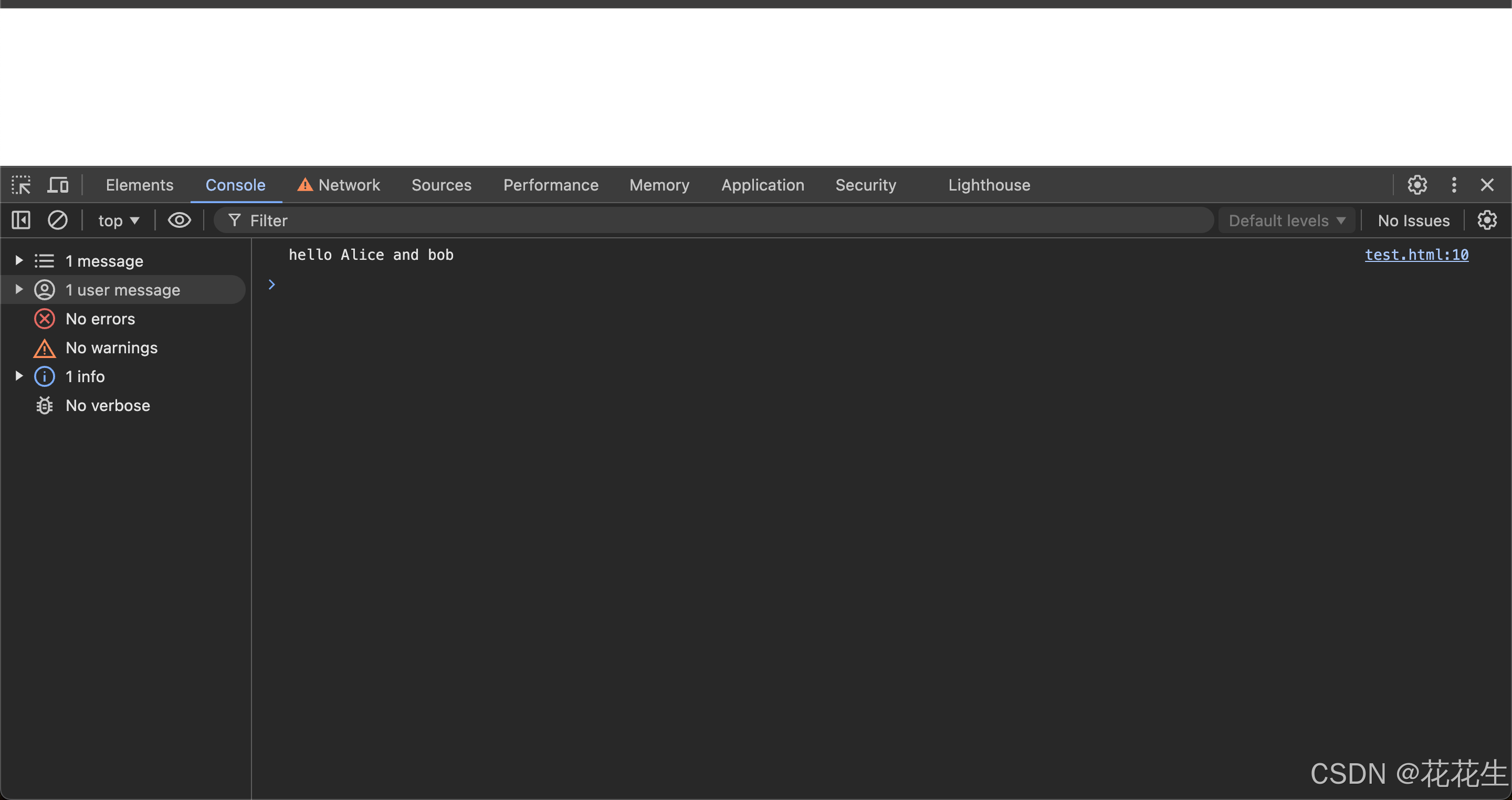Click the clear console icon
Image resolution: width=1512 pixels, height=800 pixels.
pyautogui.click(x=58, y=220)
